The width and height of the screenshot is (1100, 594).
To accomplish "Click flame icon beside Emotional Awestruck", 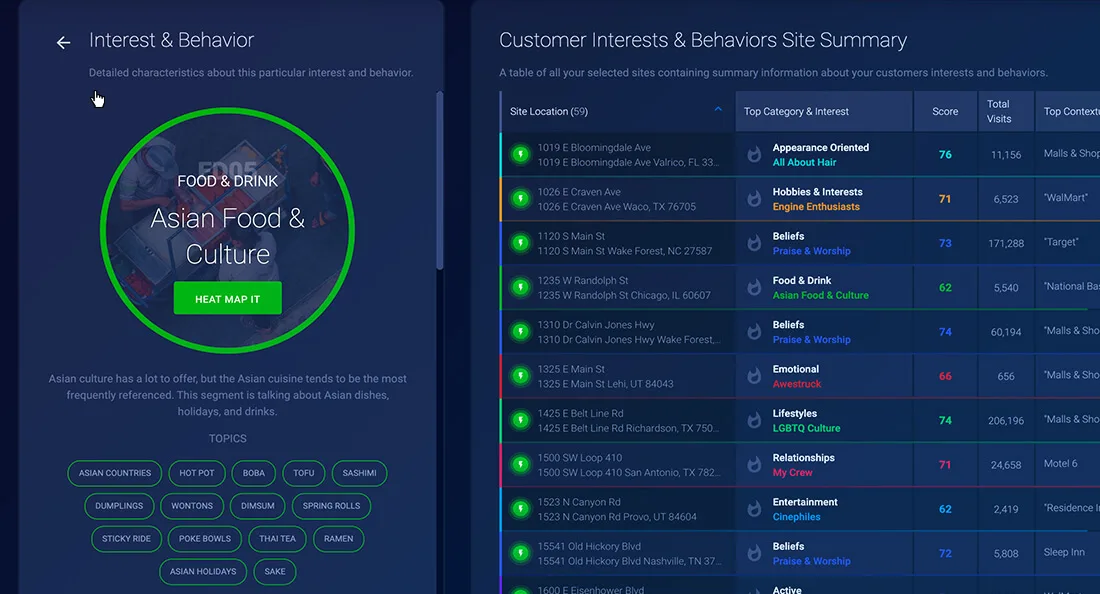I will pyautogui.click(x=754, y=375).
